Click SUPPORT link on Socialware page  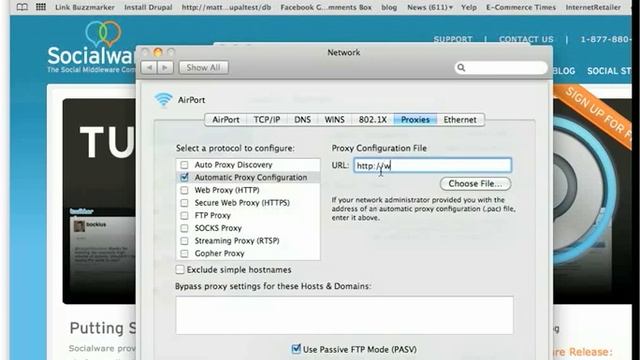pyautogui.click(x=453, y=39)
